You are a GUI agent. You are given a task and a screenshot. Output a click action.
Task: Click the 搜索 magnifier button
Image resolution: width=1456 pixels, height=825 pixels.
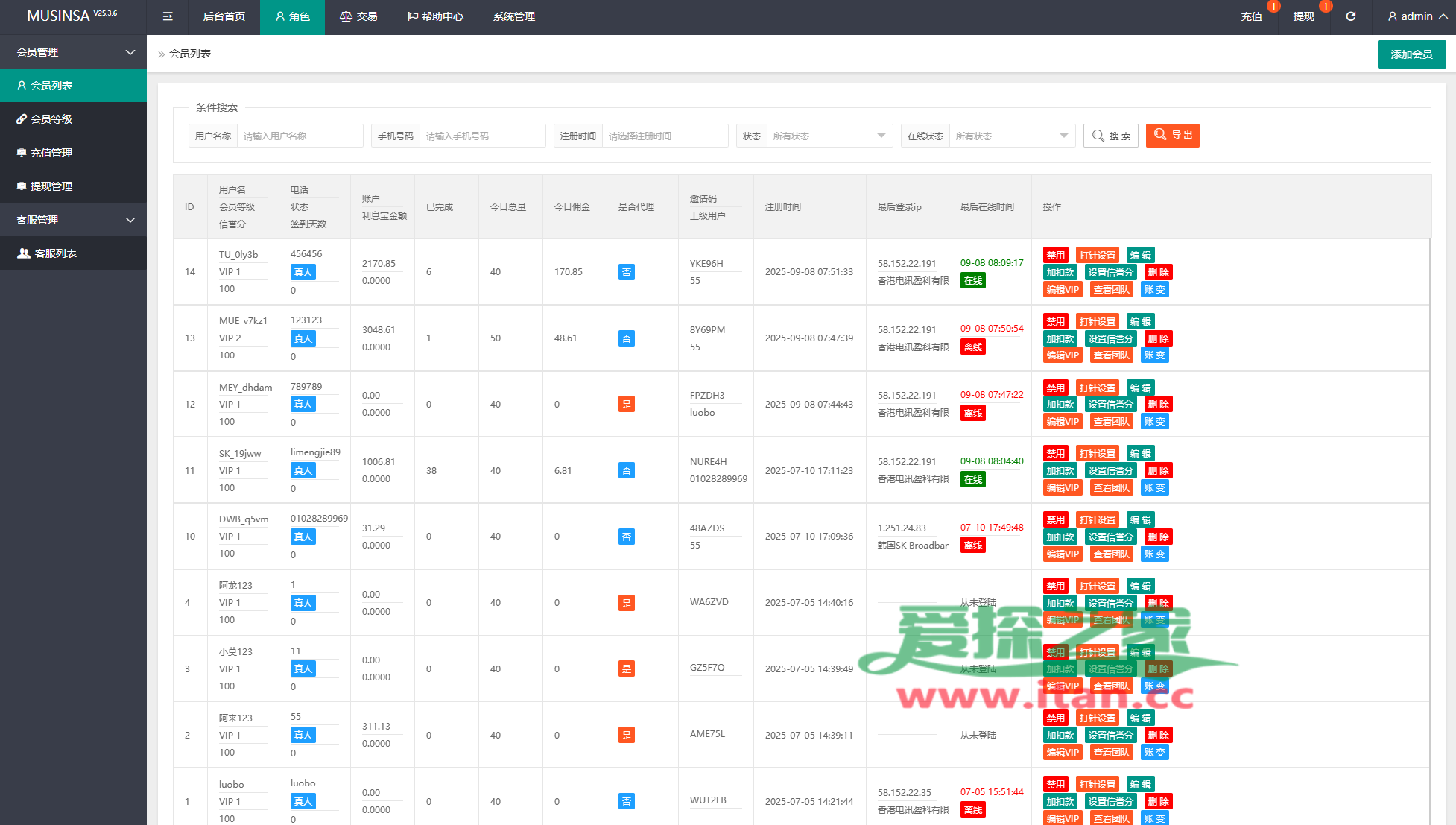[x=1110, y=136]
